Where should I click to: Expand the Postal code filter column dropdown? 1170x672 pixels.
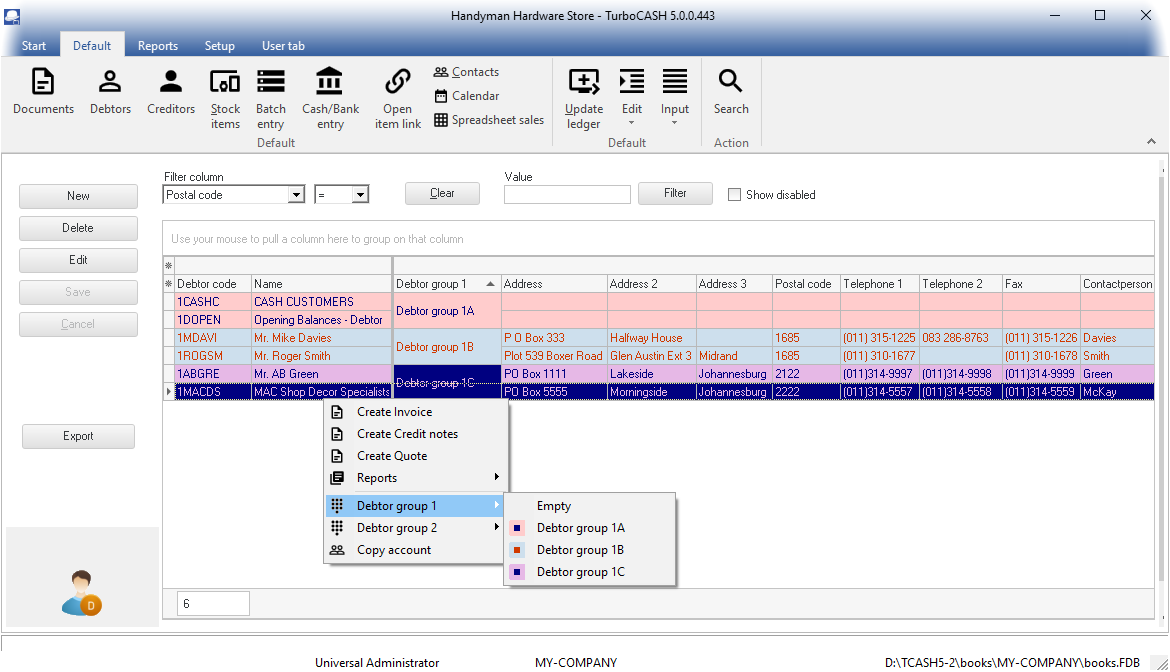coord(296,195)
